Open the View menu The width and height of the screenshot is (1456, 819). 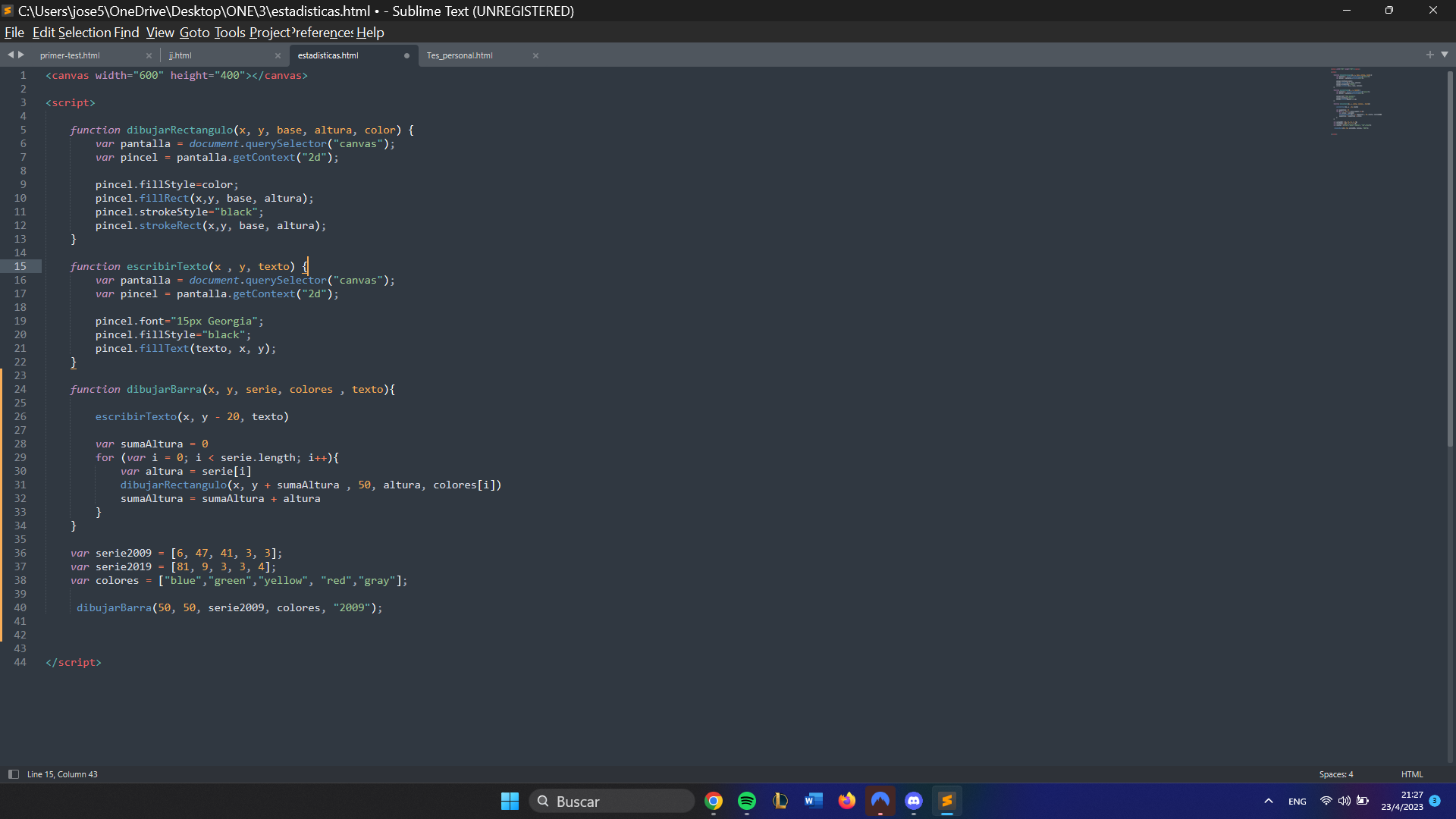coord(160,33)
